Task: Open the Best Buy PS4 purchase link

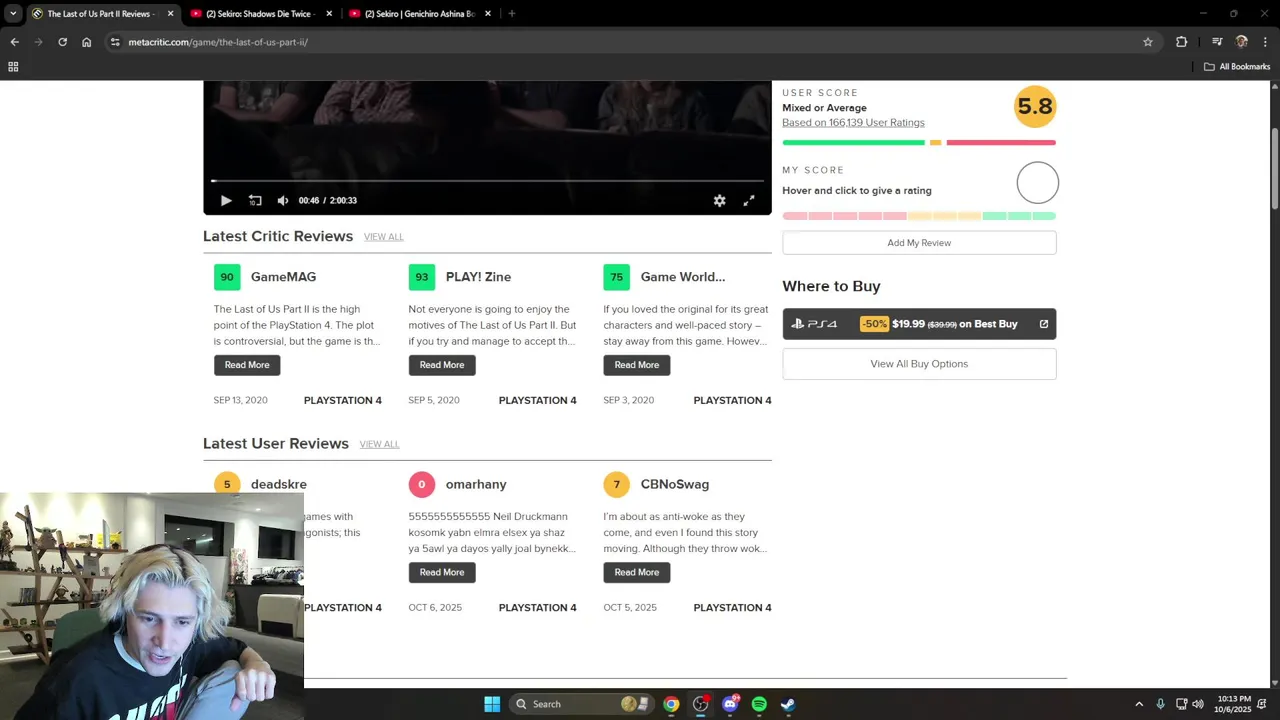Action: [919, 324]
